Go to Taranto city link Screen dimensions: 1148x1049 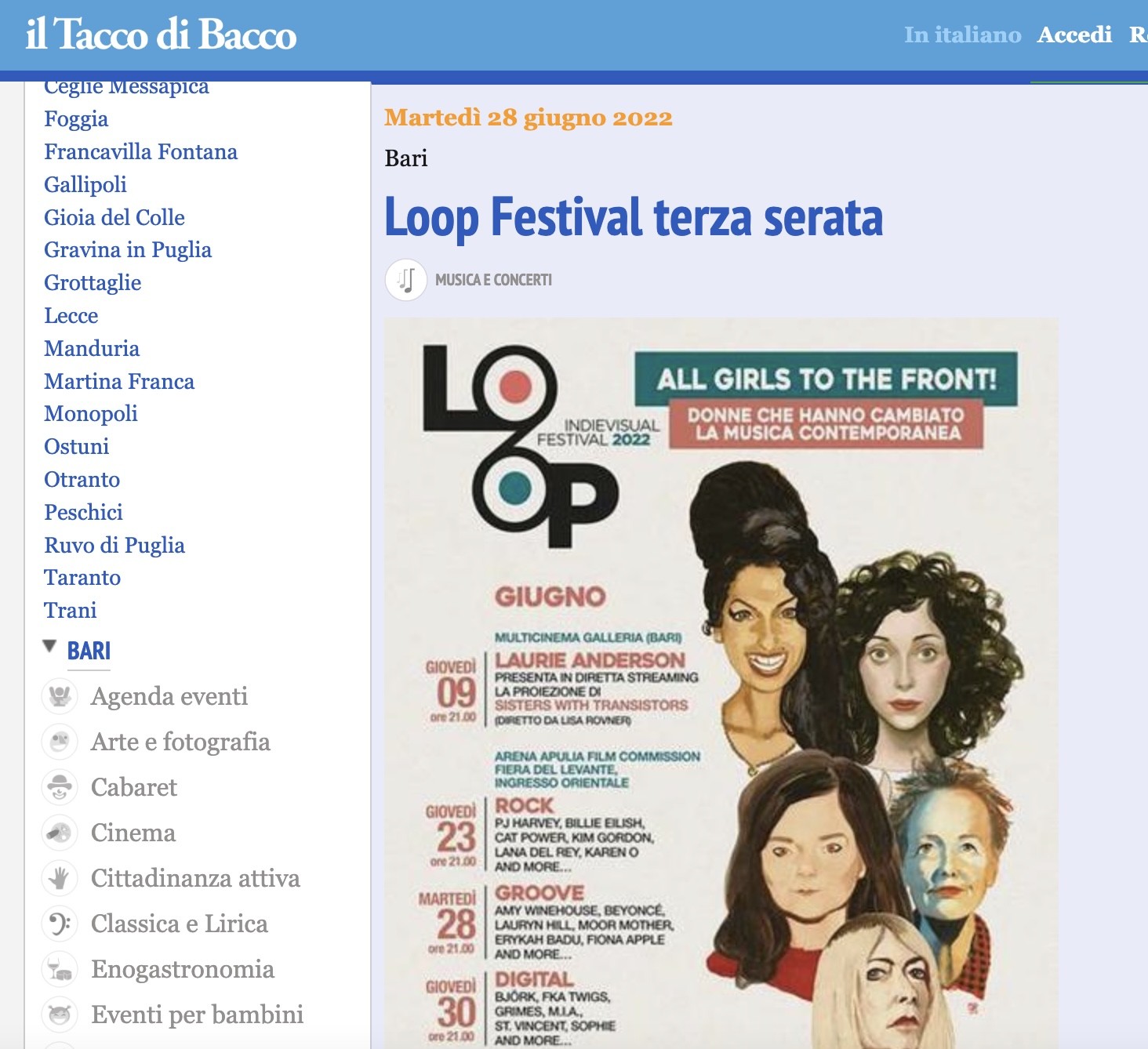point(82,577)
